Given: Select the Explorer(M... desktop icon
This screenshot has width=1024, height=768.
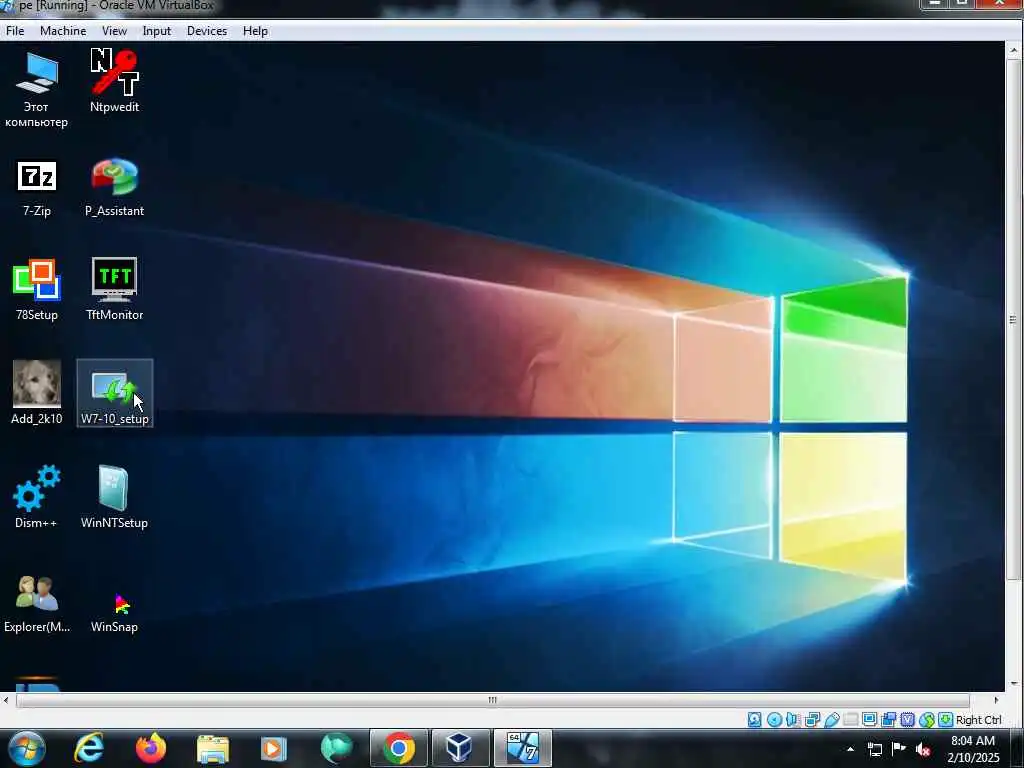Looking at the screenshot, I should pyautogui.click(x=37, y=604).
